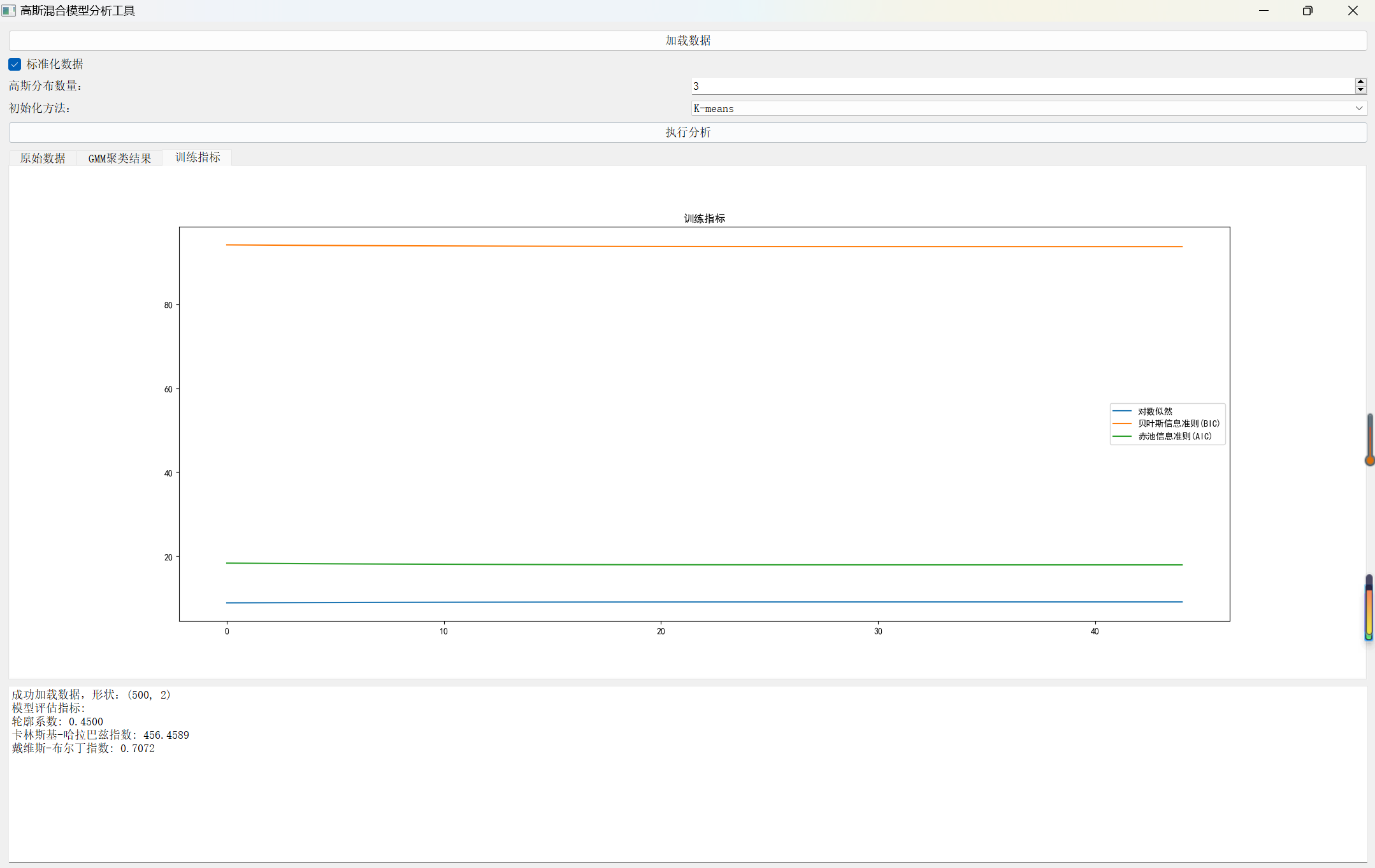Click the green AIC legend line marker
The height and width of the screenshot is (868, 1375).
[1121, 436]
